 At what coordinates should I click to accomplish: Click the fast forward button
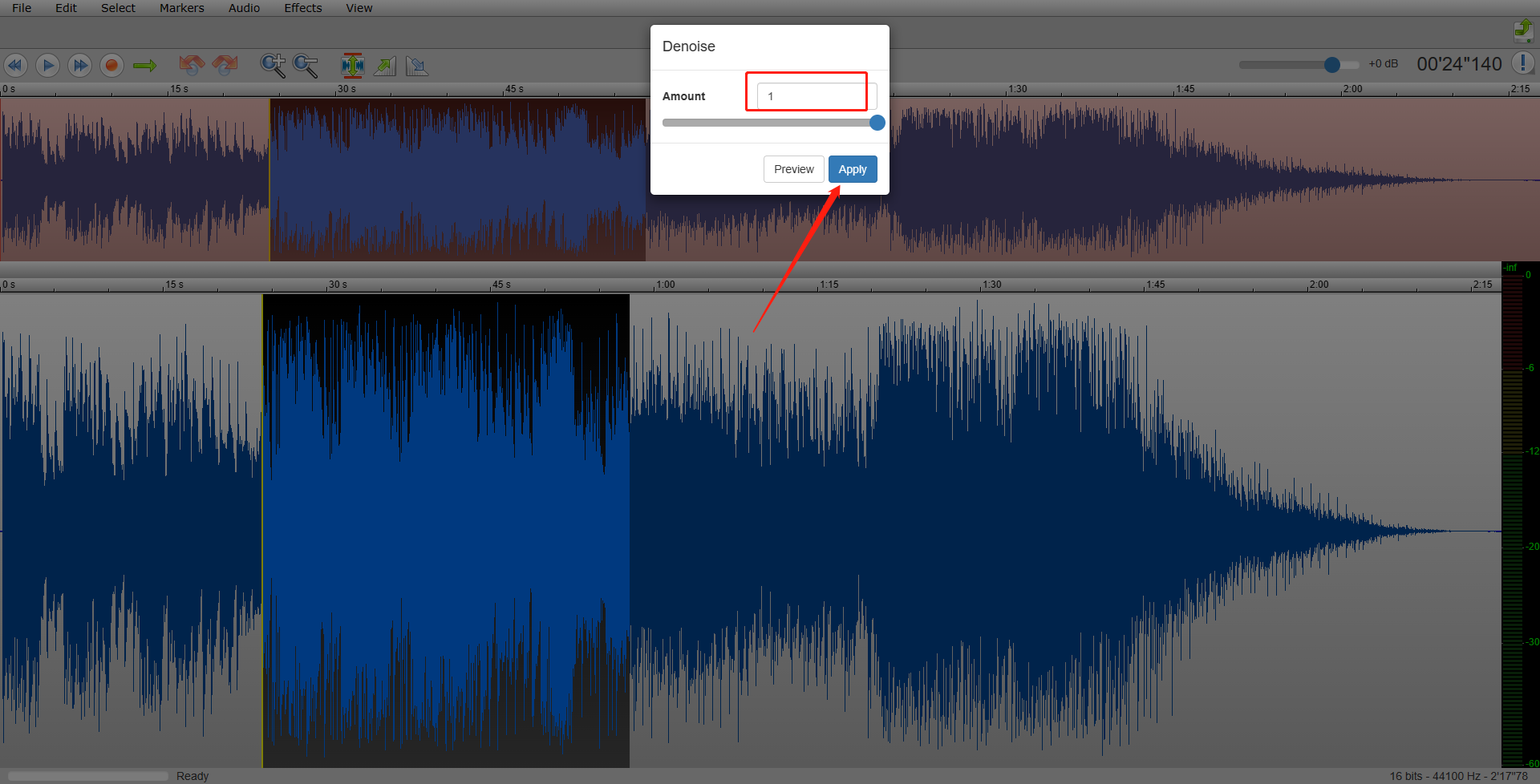(x=79, y=65)
